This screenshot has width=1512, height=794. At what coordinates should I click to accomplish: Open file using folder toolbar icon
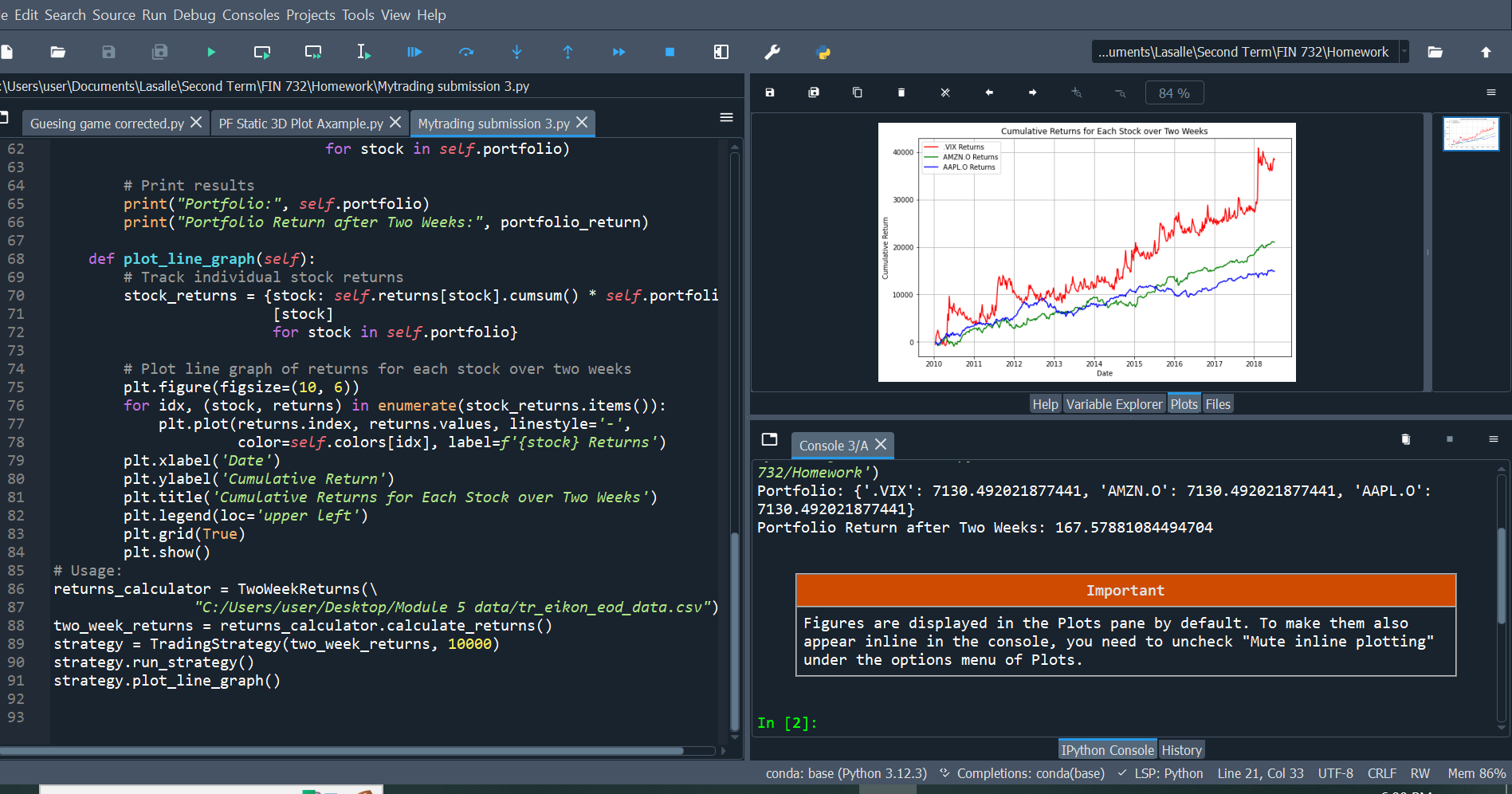[57, 52]
